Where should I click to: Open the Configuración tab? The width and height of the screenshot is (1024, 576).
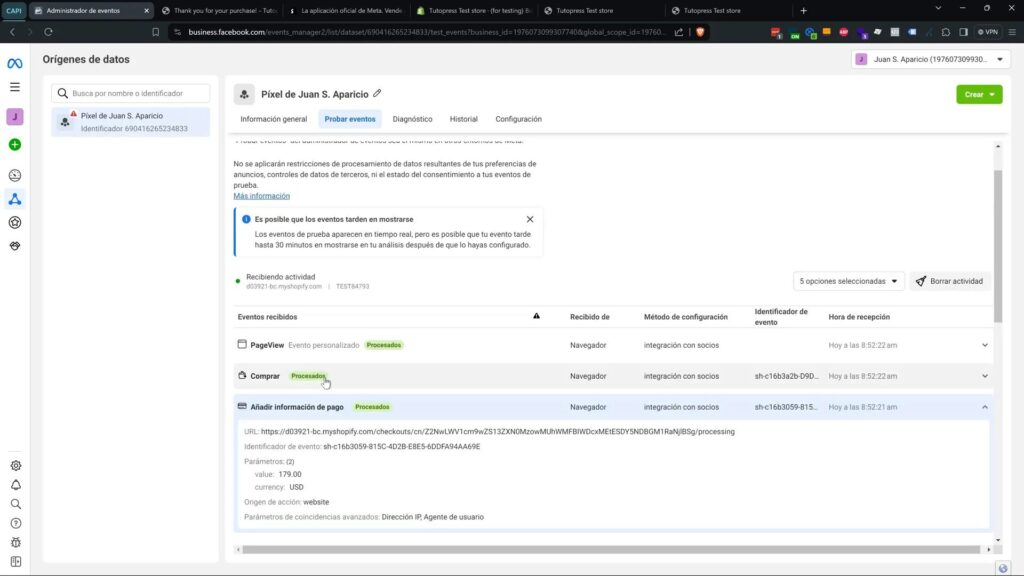pos(519,119)
